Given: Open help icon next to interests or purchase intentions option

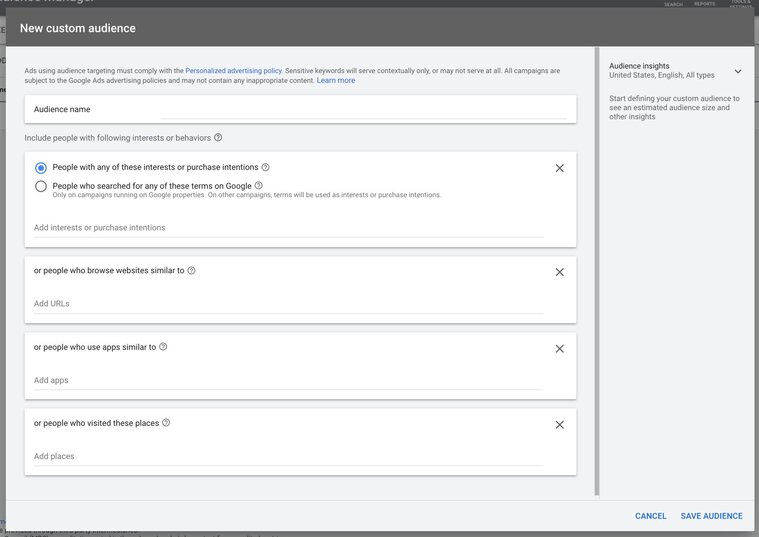Looking at the screenshot, I should (x=265, y=167).
